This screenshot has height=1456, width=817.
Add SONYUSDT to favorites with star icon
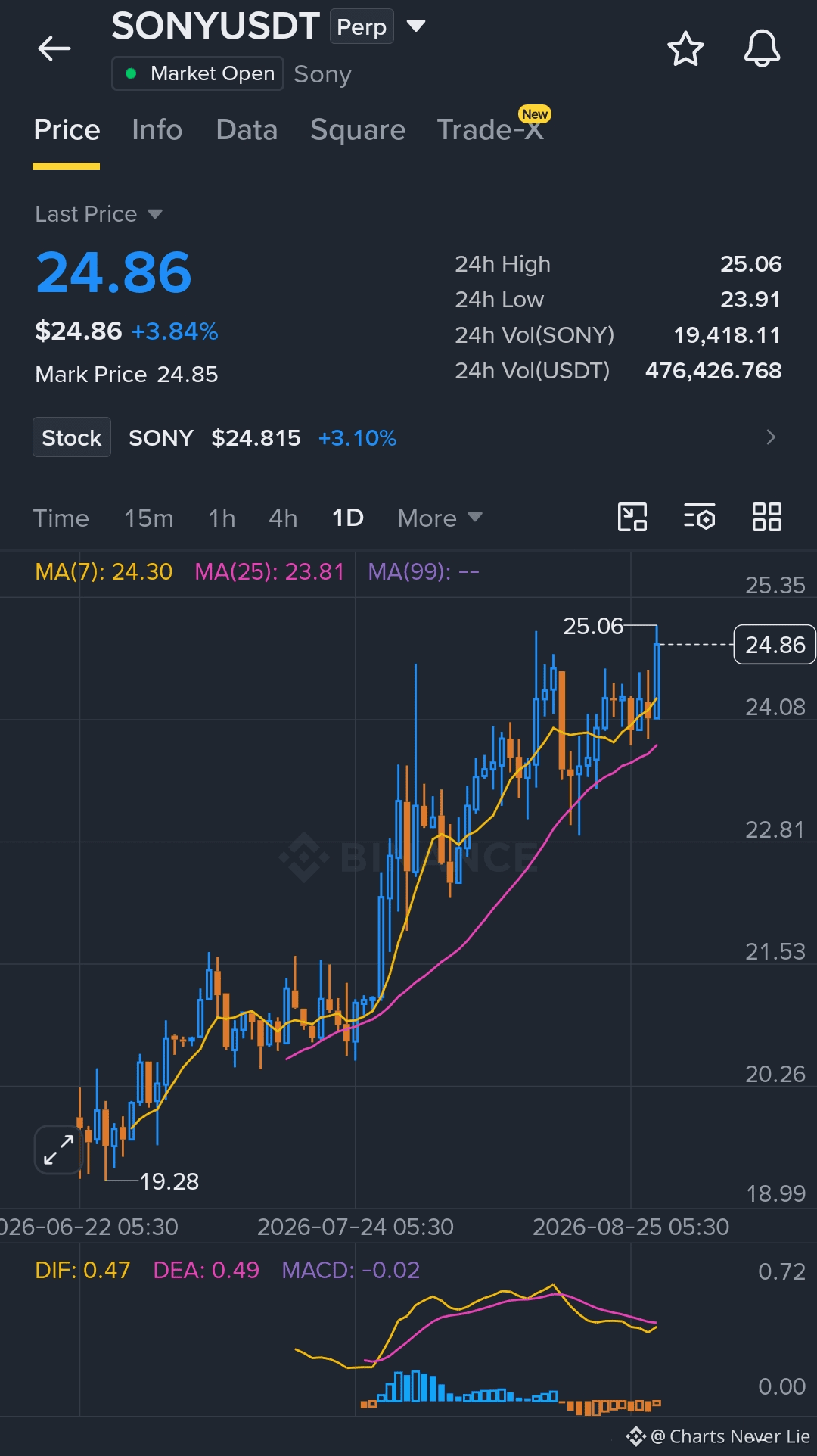click(x=685, y=49)
